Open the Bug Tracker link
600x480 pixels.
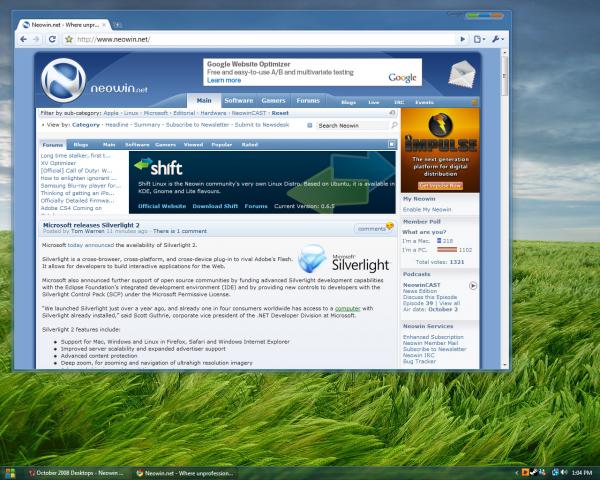[419, 361]
